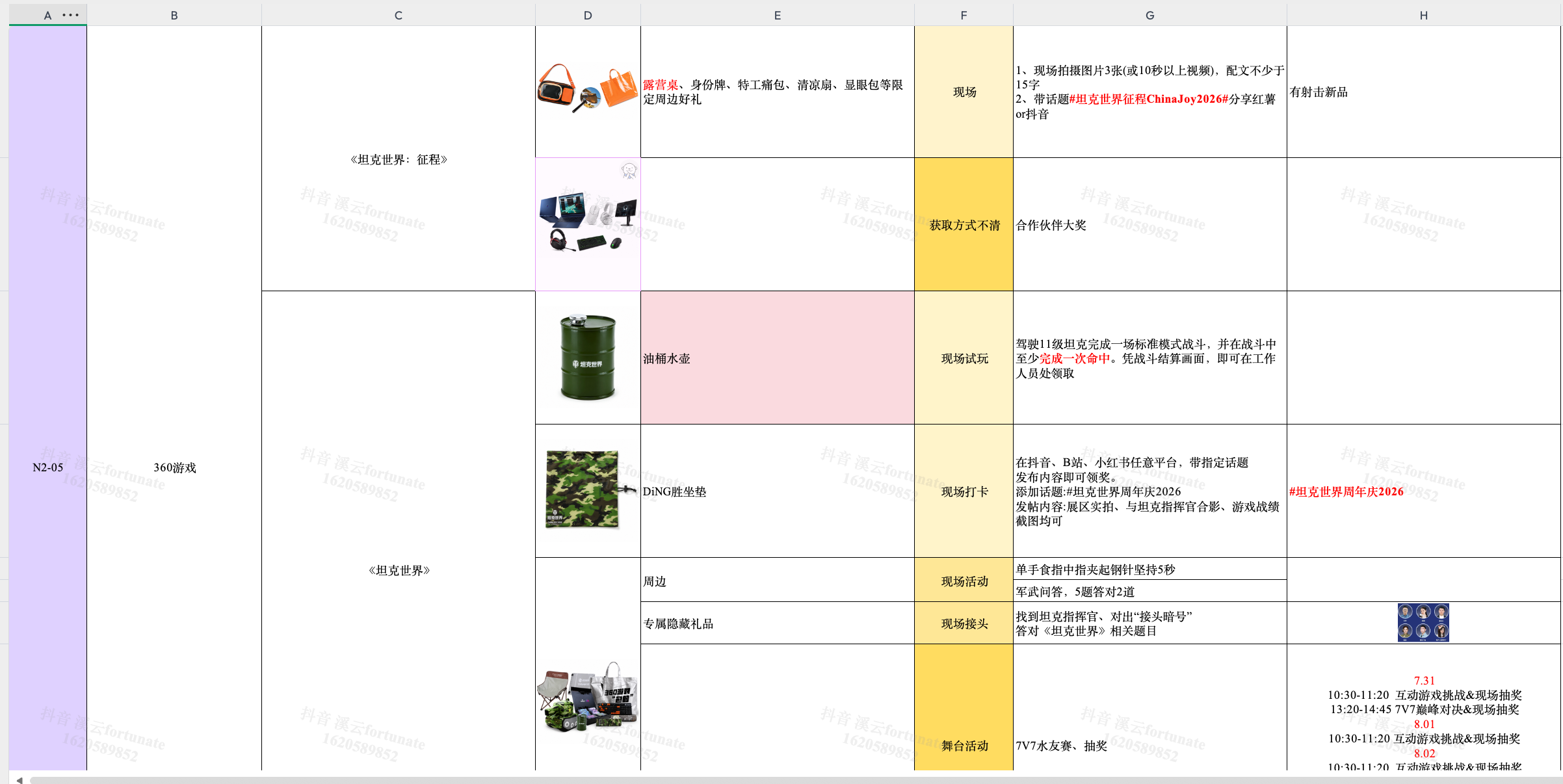This screenshot has height=784, width=1563.
Task: Select the DiNG胜坐垫 cell
Action: point(778,491)
